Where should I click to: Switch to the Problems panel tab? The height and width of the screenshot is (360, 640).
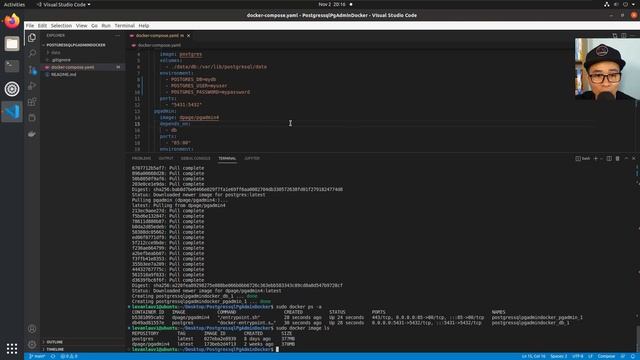[141, 158]
